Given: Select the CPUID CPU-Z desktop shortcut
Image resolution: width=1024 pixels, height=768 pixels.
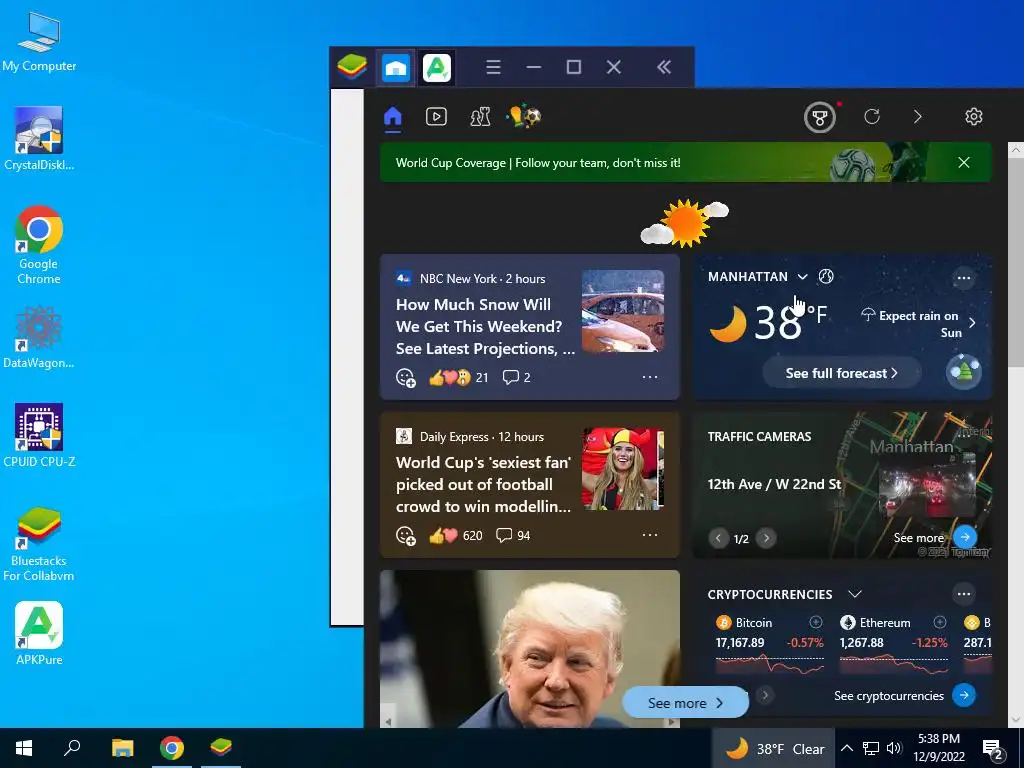Looking at the screenshot, I should [x=39, y=436].
